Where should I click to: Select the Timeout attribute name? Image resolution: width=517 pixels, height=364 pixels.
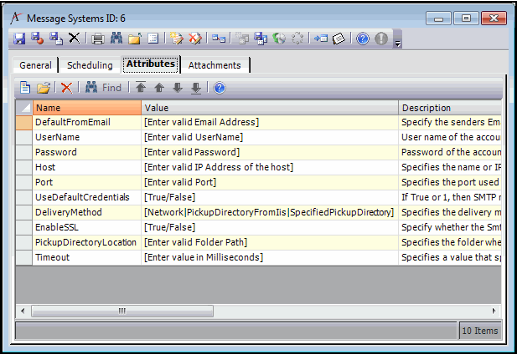87,258
